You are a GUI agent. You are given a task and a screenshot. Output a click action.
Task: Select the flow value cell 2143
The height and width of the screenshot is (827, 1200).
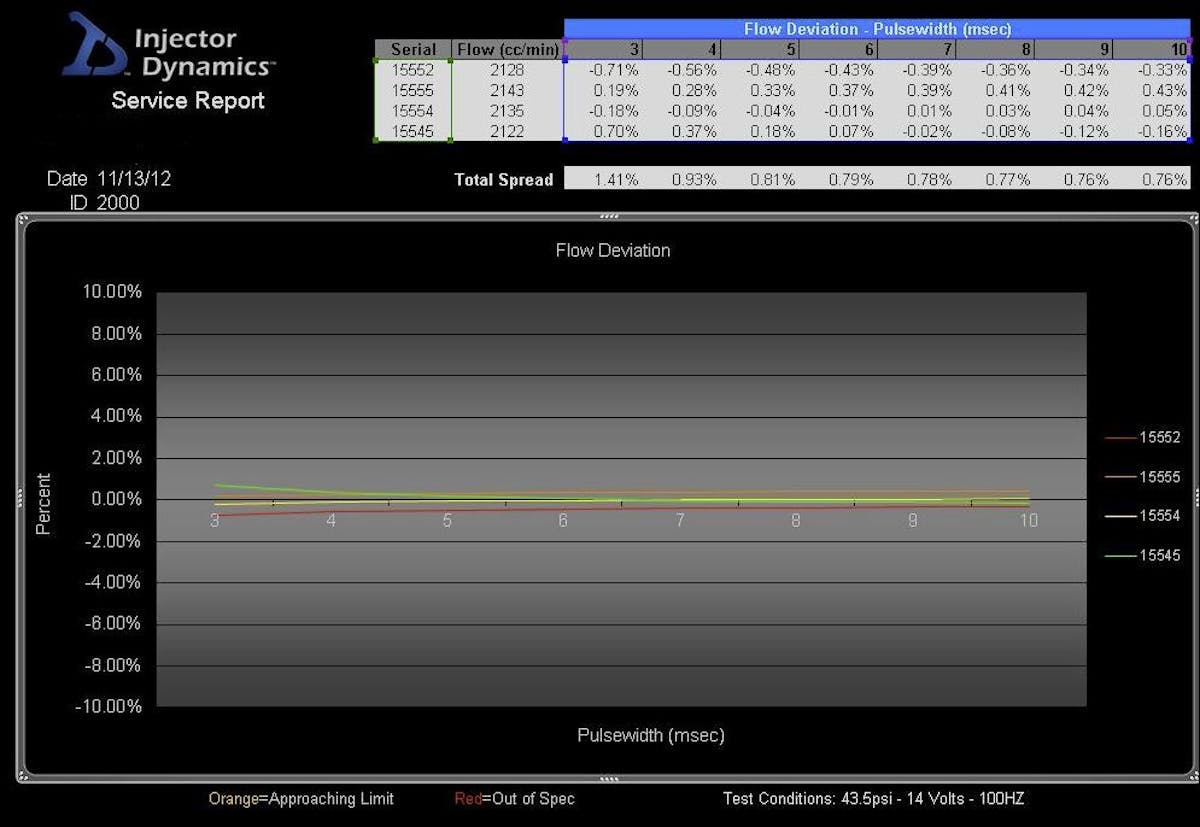coord(507,90)
